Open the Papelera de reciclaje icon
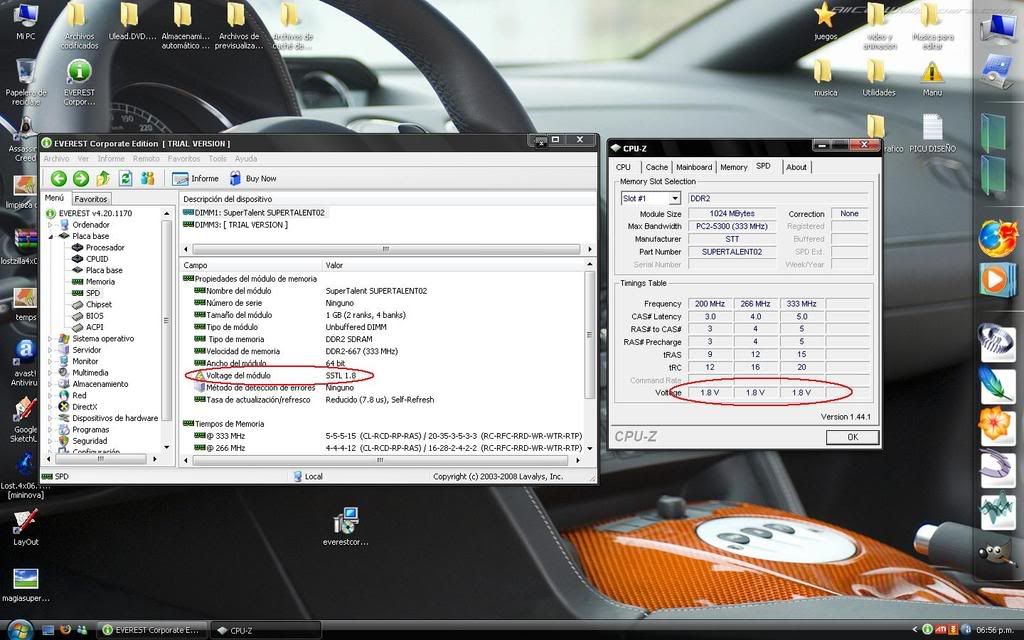The height and width of the screenshot is (640, 1024). click(25, 82)
